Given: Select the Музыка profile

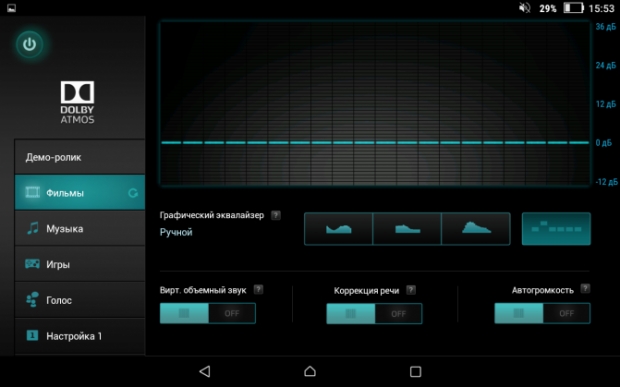Looking at the screenshot, I should coord(80,228).
